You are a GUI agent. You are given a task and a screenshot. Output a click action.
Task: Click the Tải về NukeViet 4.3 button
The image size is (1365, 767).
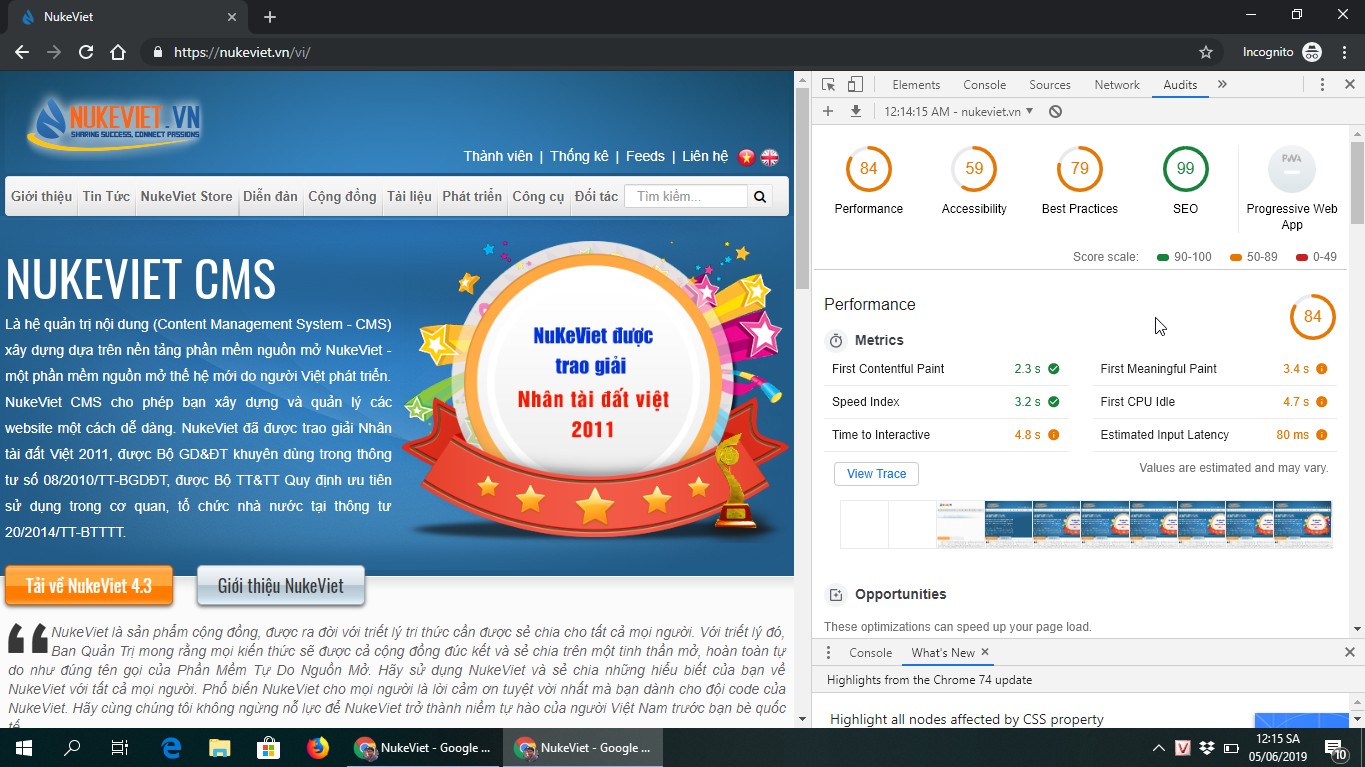(89, 586)
